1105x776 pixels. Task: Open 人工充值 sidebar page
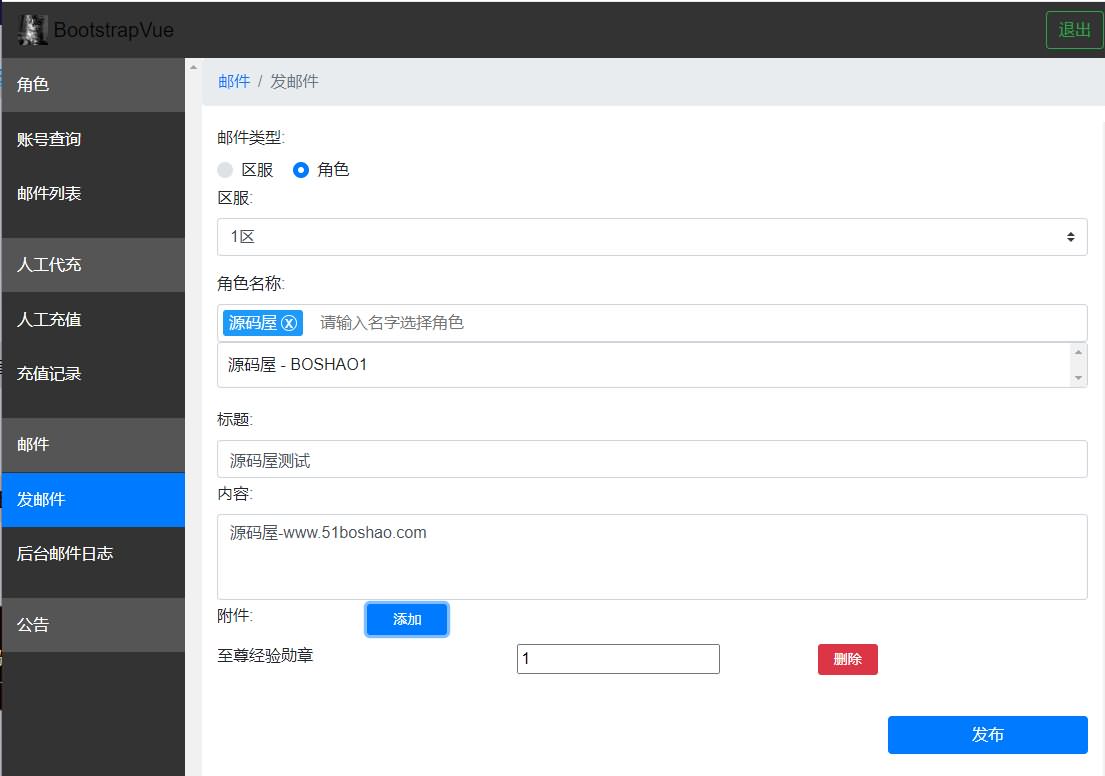tap(49, 320)
